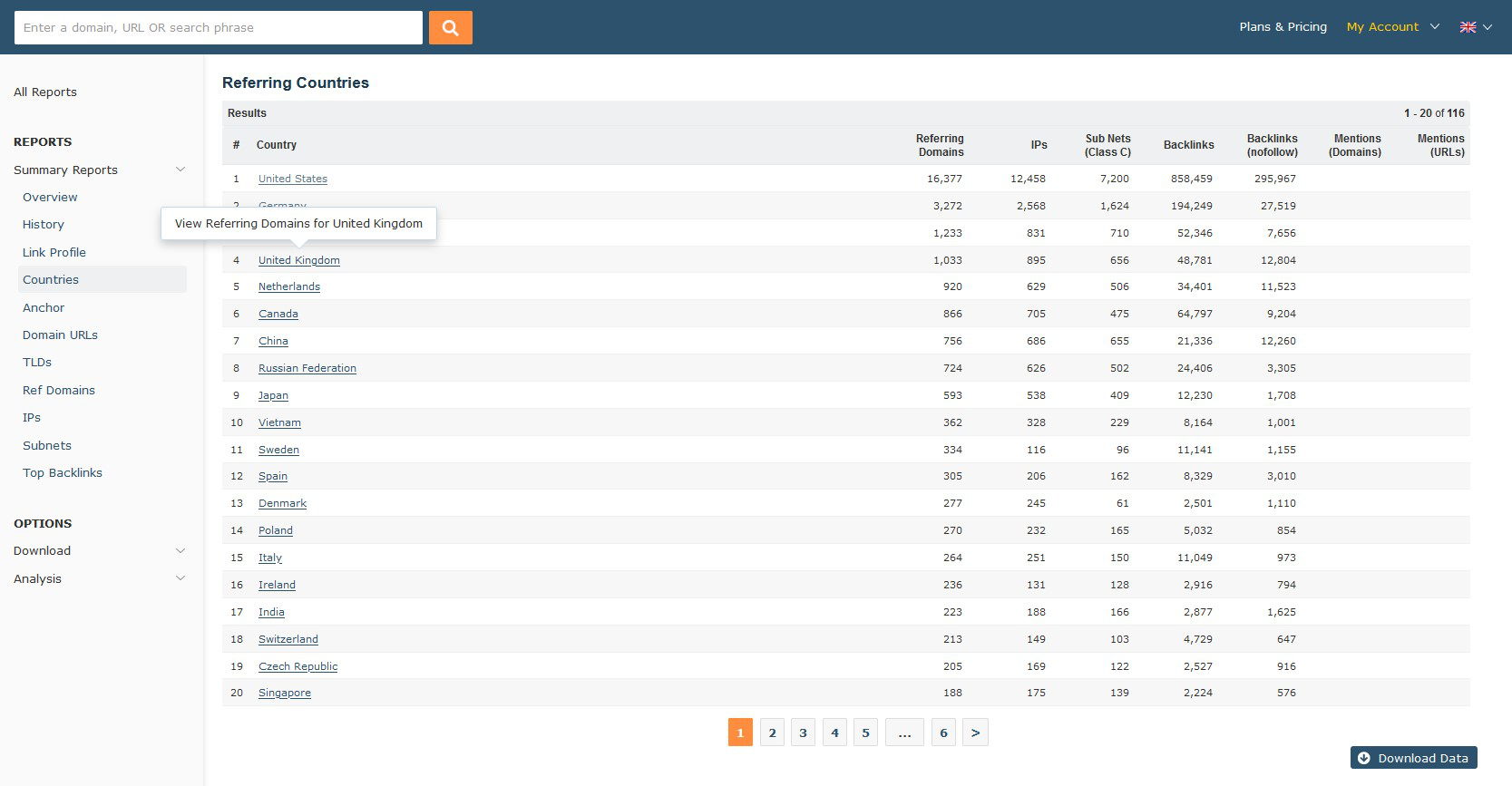Open Plans & Pricing page
This screenshot has width=1512, height=786.
pyautogui.click(x=1283, y=27)
